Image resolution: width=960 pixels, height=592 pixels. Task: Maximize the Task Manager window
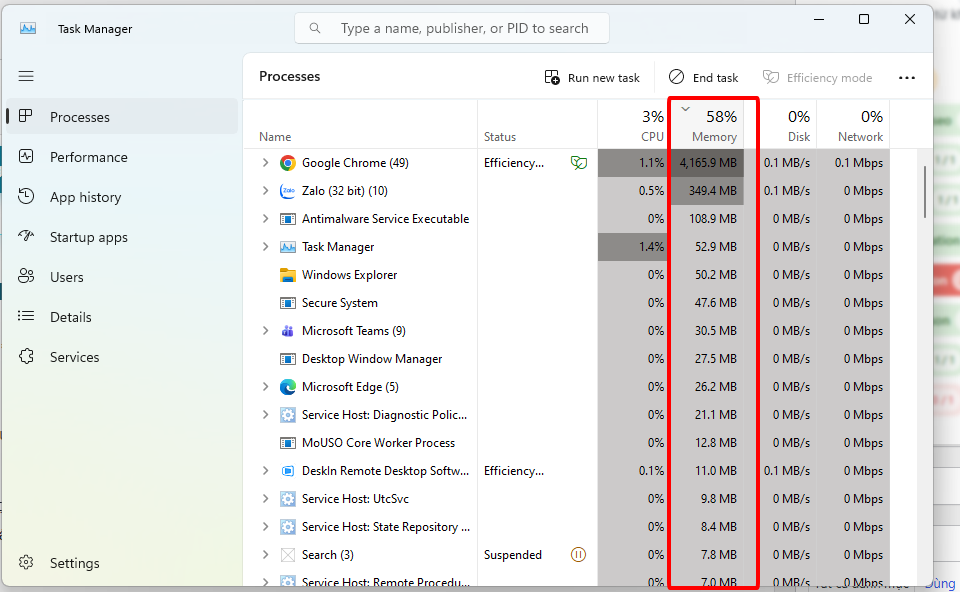pos(863,20)
